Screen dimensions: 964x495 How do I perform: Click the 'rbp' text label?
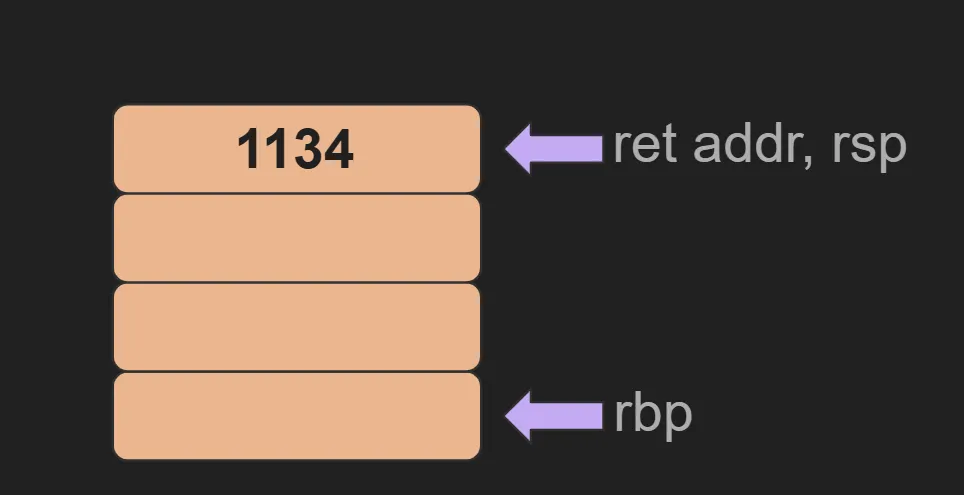point(652,415)
